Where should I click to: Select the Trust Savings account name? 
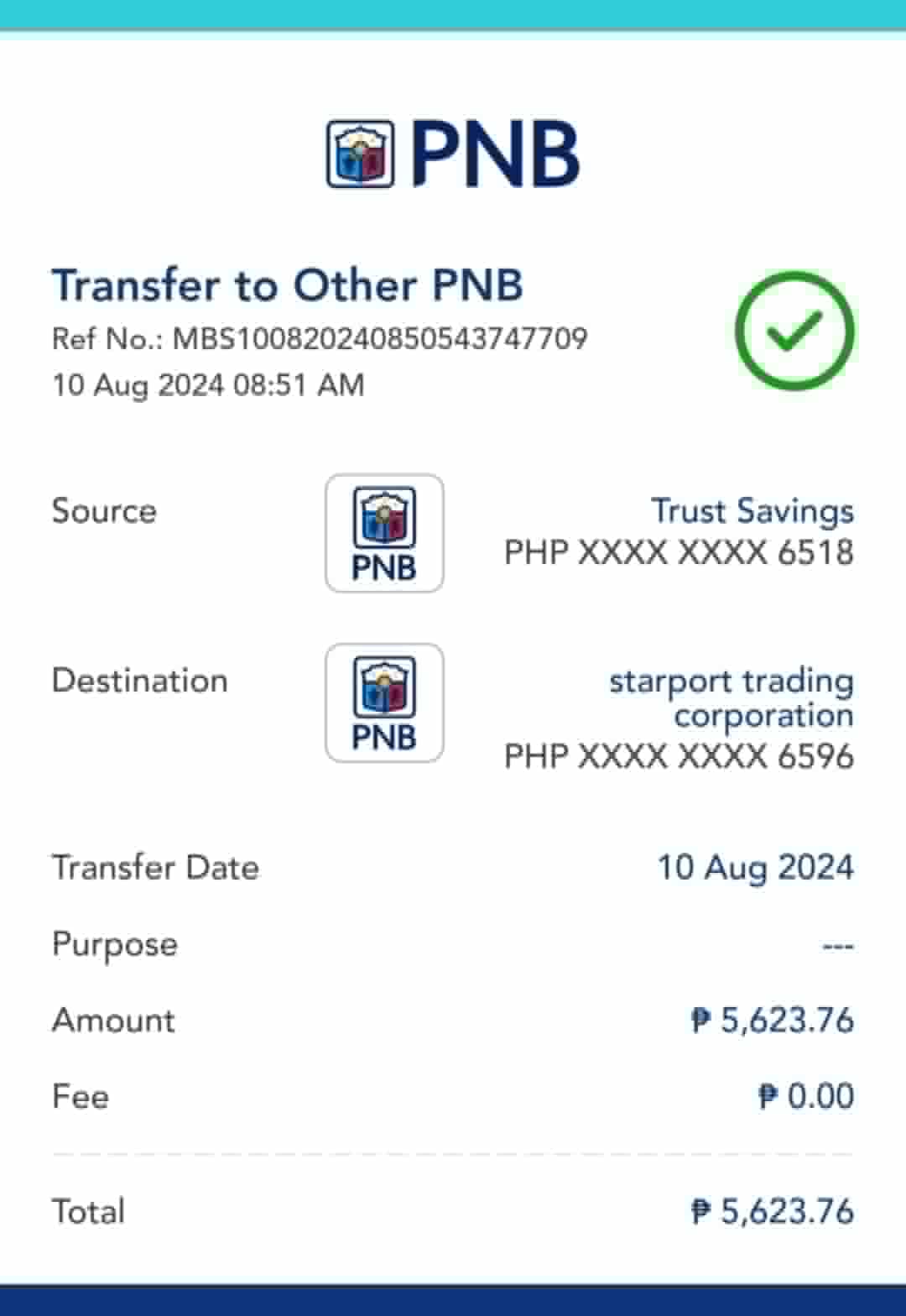[752, 511]
